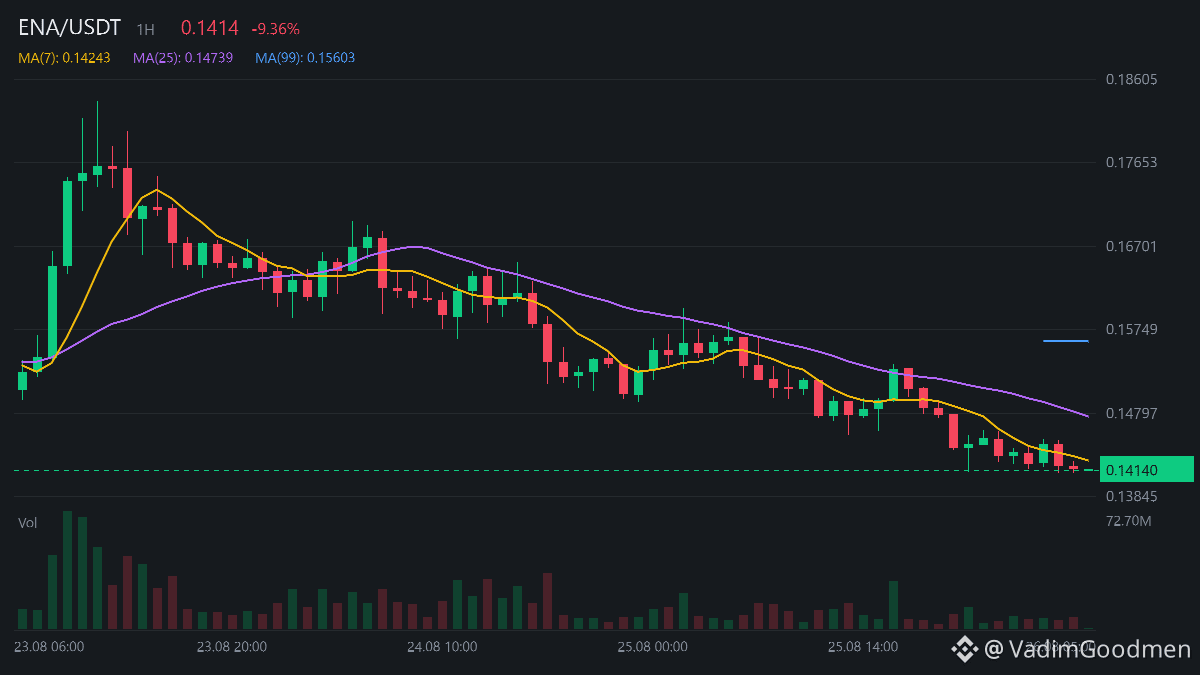Click the short blue MA(99) line segment
This screenshot has height=675, width=1200.
coord(1066,341)
